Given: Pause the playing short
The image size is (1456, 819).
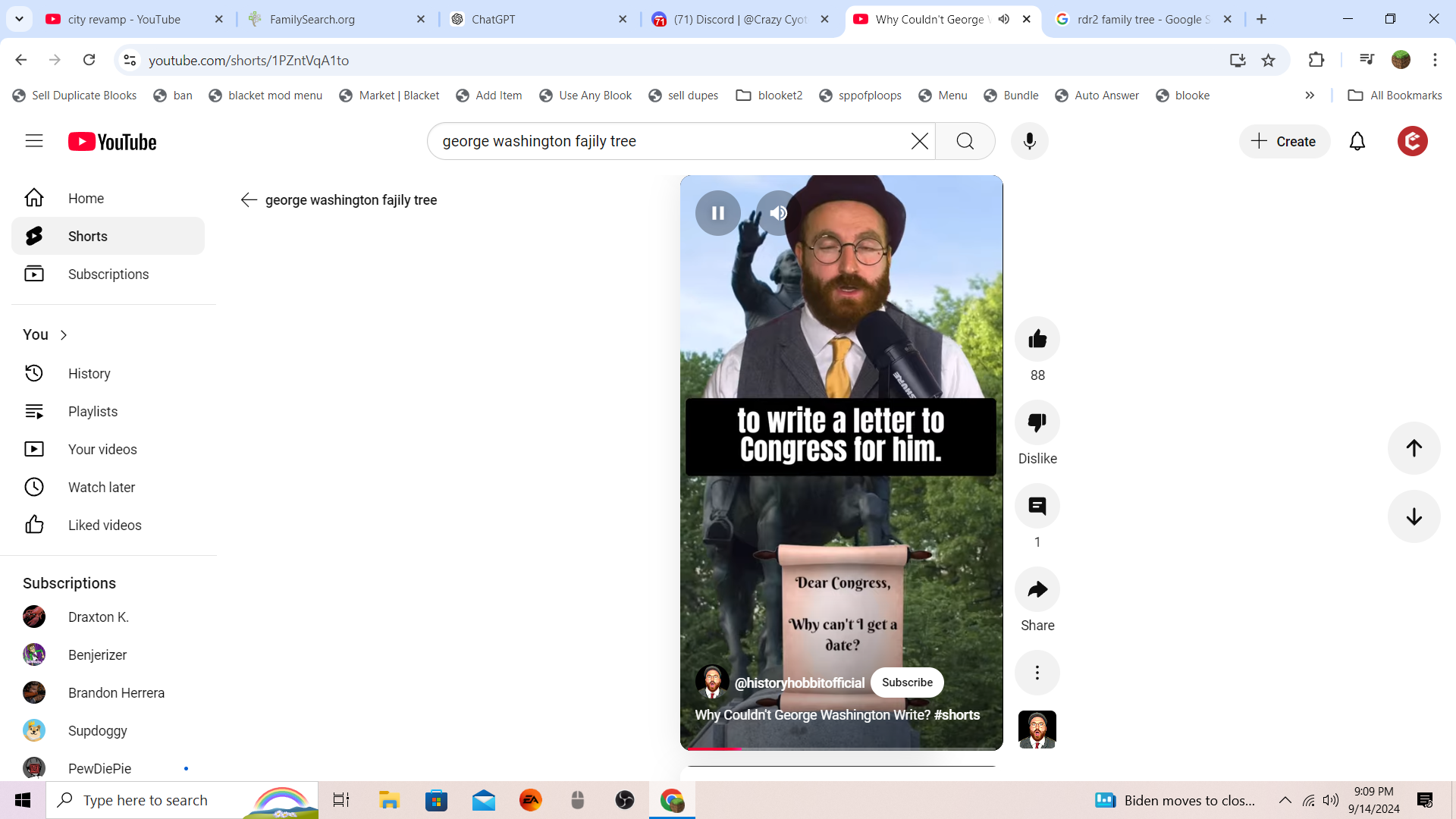Looking at the screenshot, I should coord(717,213).
